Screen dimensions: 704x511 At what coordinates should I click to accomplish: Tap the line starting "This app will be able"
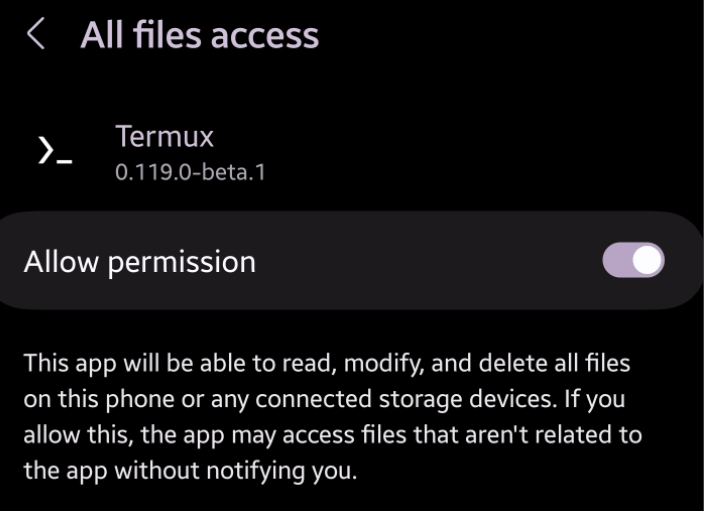click(327, 364)
